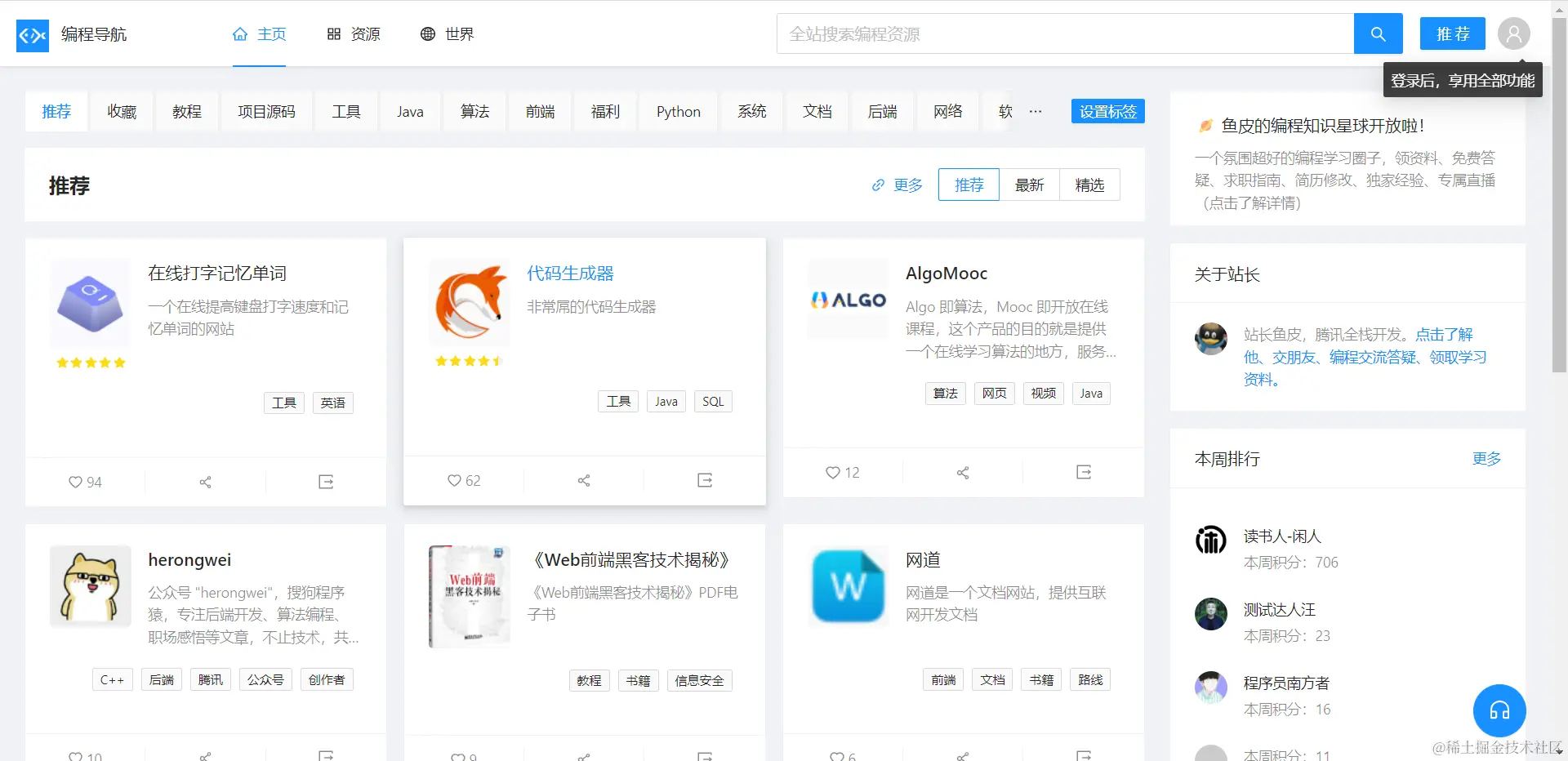The image size is (1568, 761).
Task: Open the user avatar icon
Action: (x=1513, y=34)
